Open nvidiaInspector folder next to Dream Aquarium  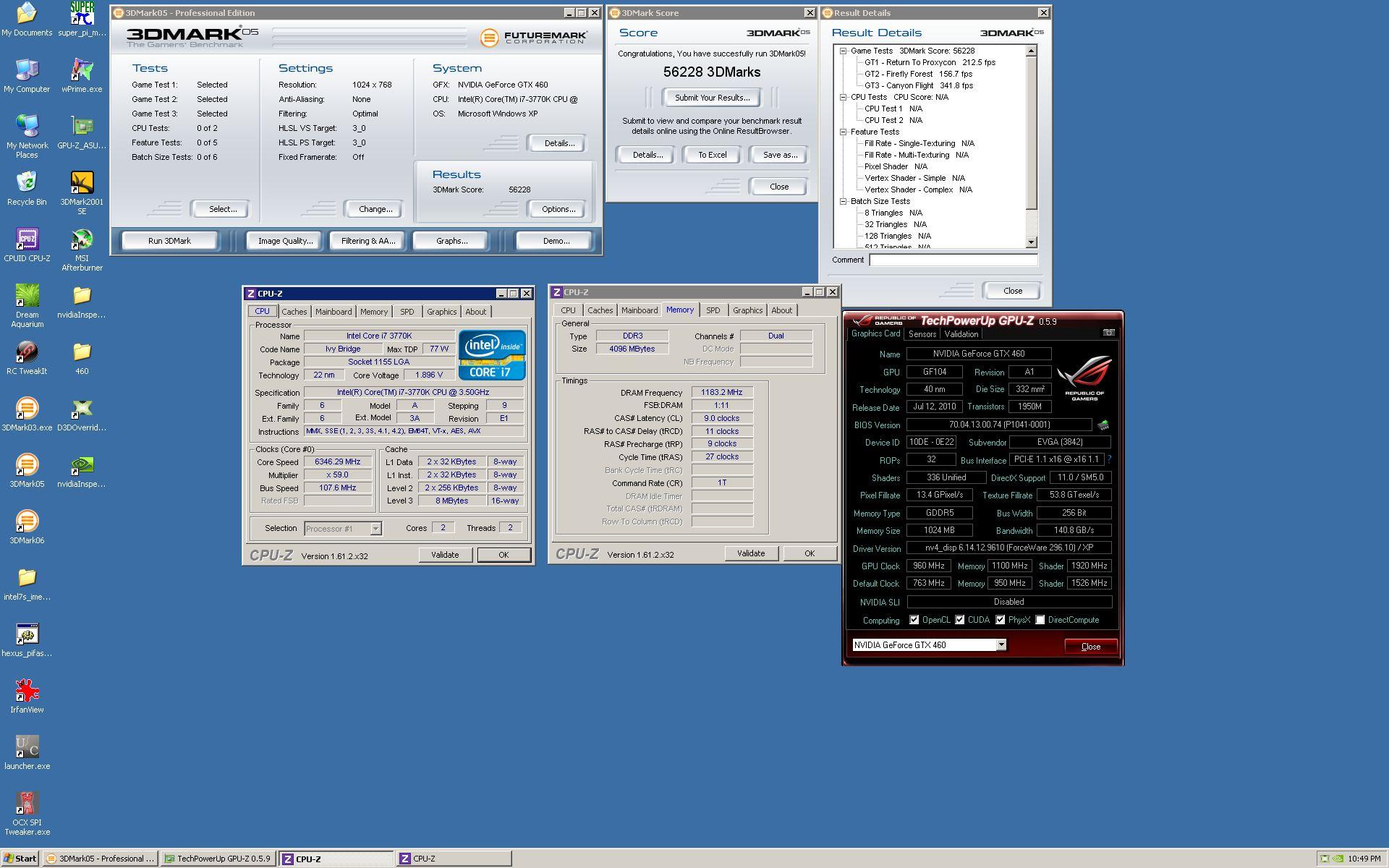(82, 302)
